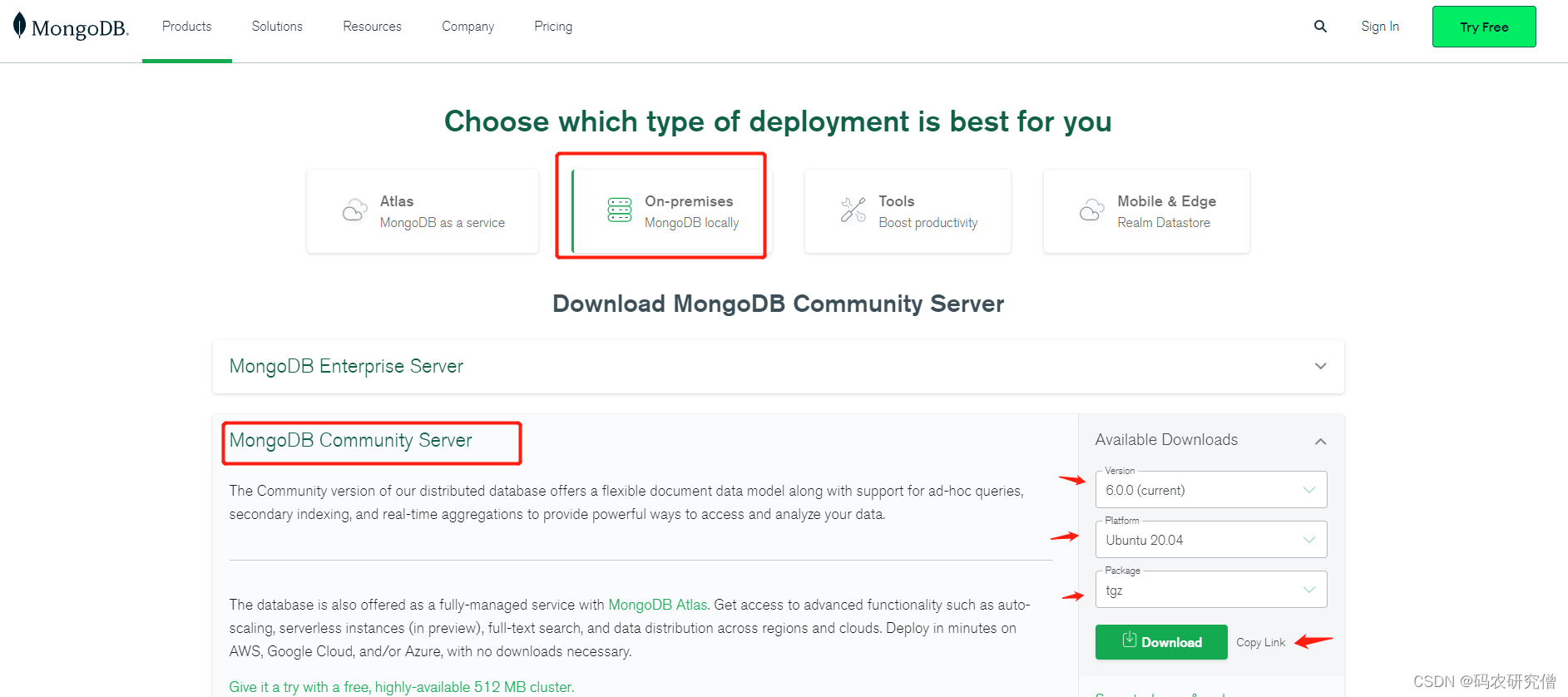Image resolution: width=1568 pixels, height=697 pixels.
Task: Open the Package dropdown showing tgz
Action: pos(1211,590)
